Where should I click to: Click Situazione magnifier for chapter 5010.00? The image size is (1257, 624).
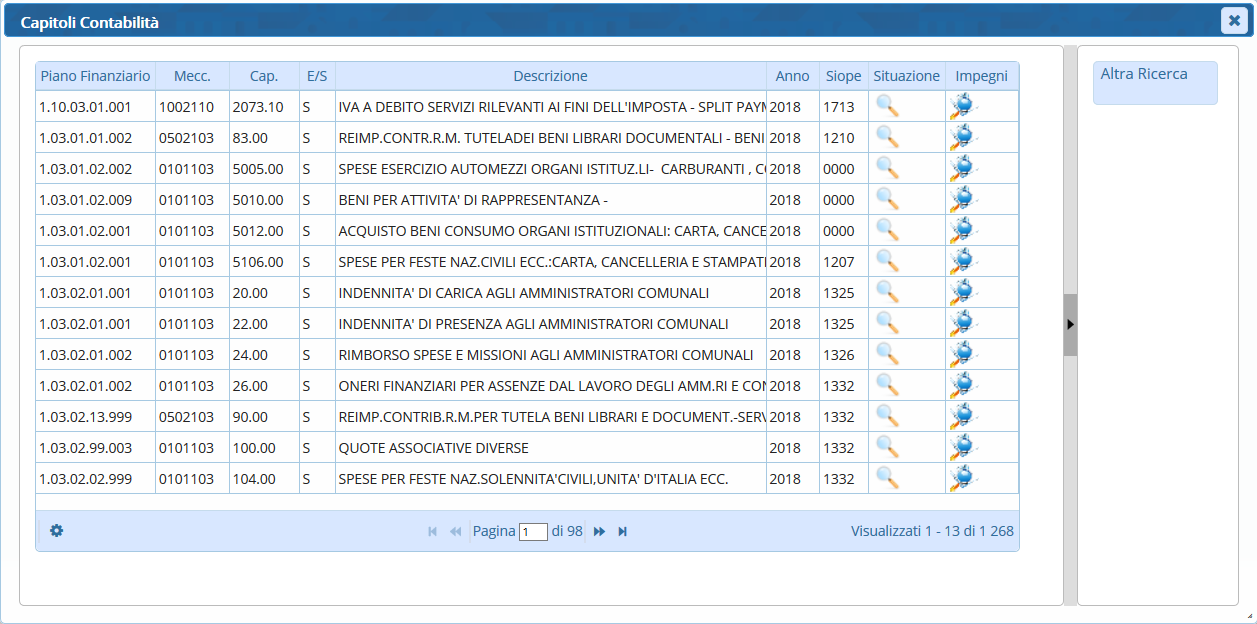coord(887,199)
